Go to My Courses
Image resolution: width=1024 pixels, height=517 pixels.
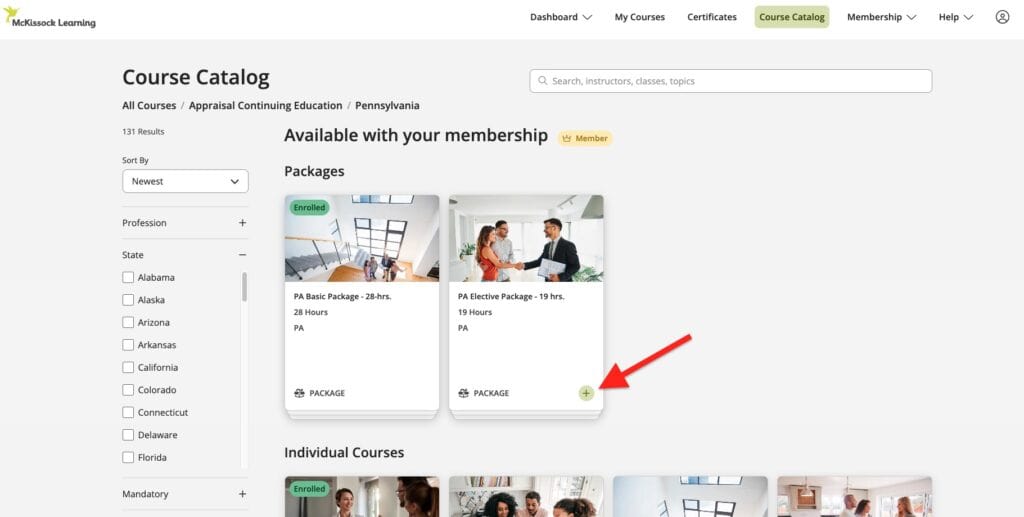point(640,17)
